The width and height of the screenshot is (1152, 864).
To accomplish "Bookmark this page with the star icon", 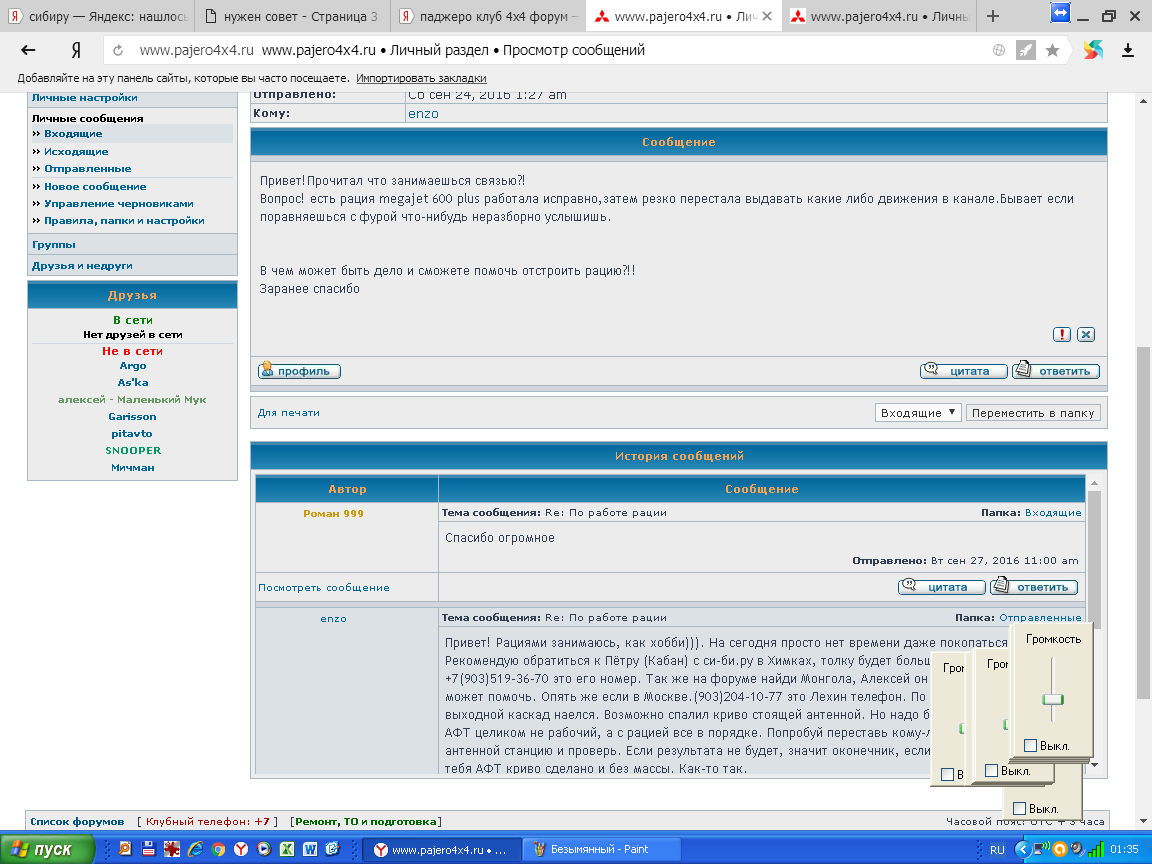I will coord(1052,50).
